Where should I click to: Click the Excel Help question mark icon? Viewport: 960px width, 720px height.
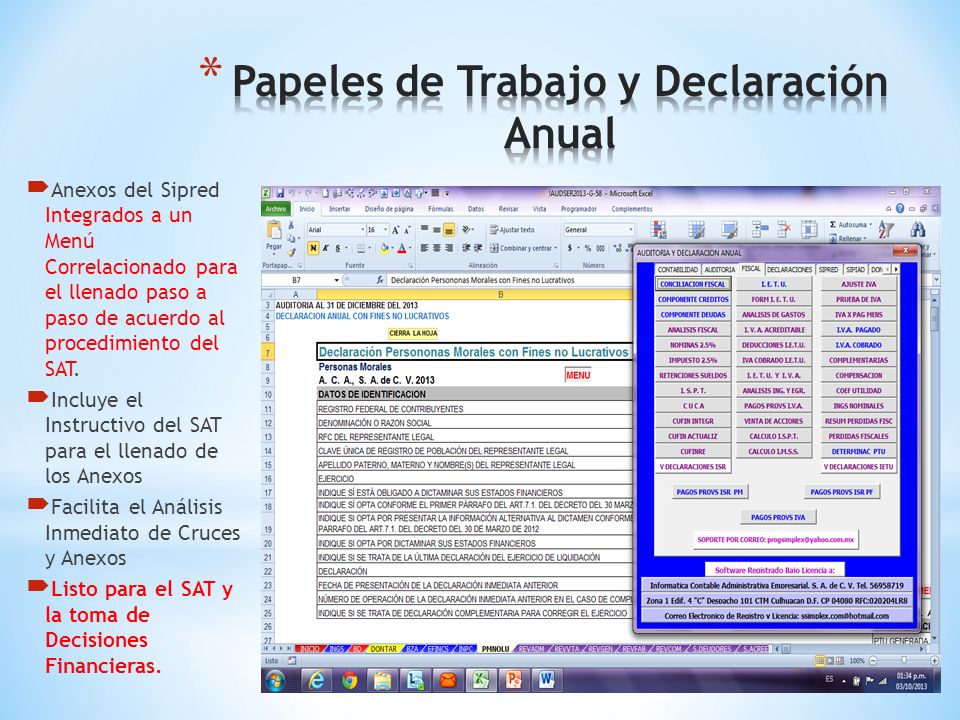pos(900,208)
